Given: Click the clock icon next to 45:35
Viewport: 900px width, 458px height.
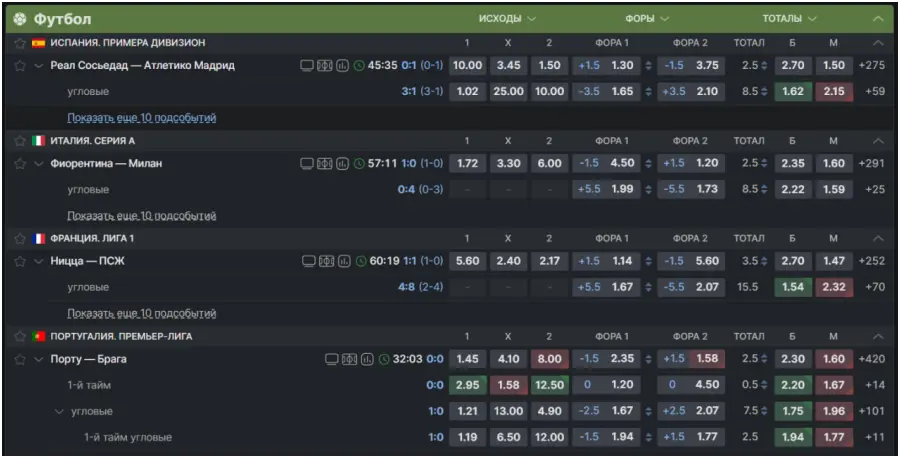Looking at the screenshot, I should coord(359,65).
